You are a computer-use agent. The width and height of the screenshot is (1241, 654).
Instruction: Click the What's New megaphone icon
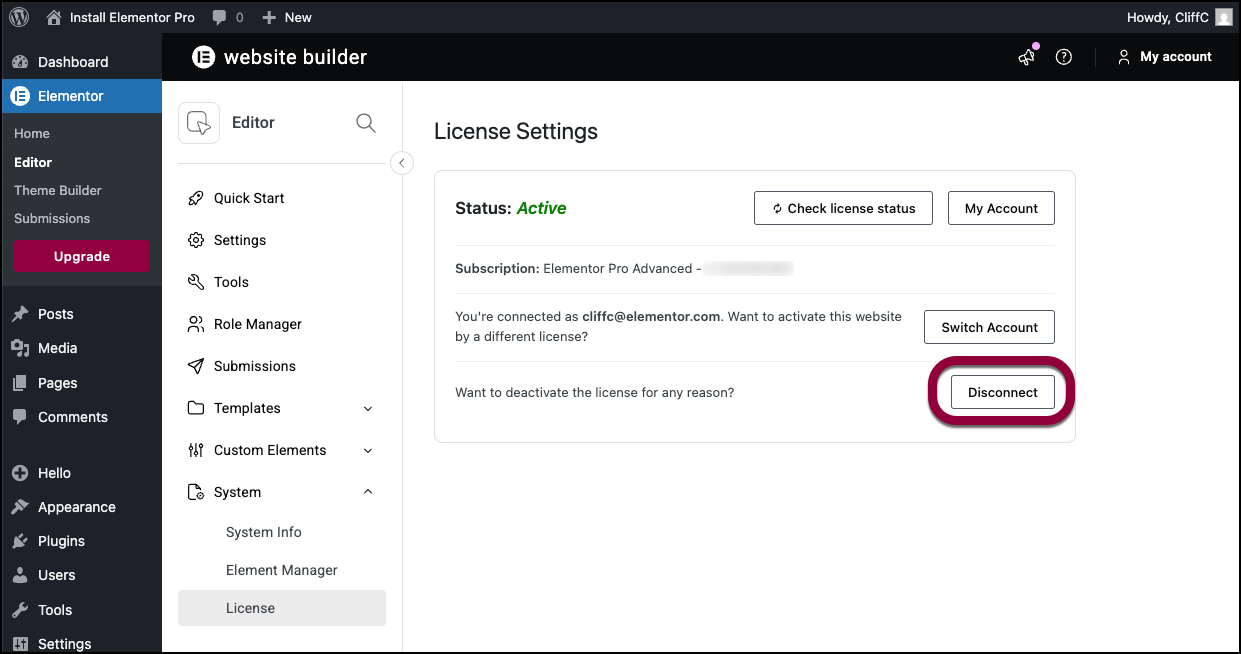point(1027,57)
